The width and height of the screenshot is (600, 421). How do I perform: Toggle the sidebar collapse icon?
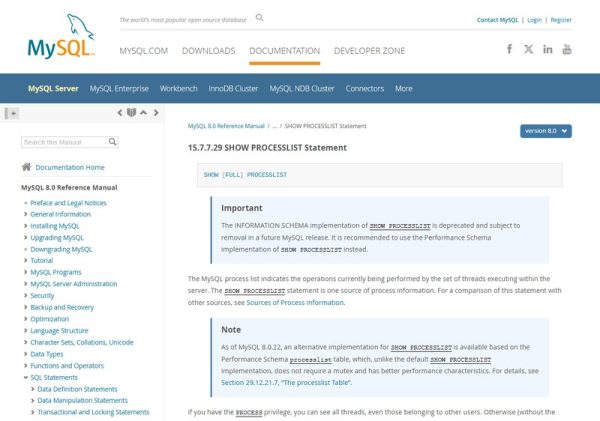point(12,113)
